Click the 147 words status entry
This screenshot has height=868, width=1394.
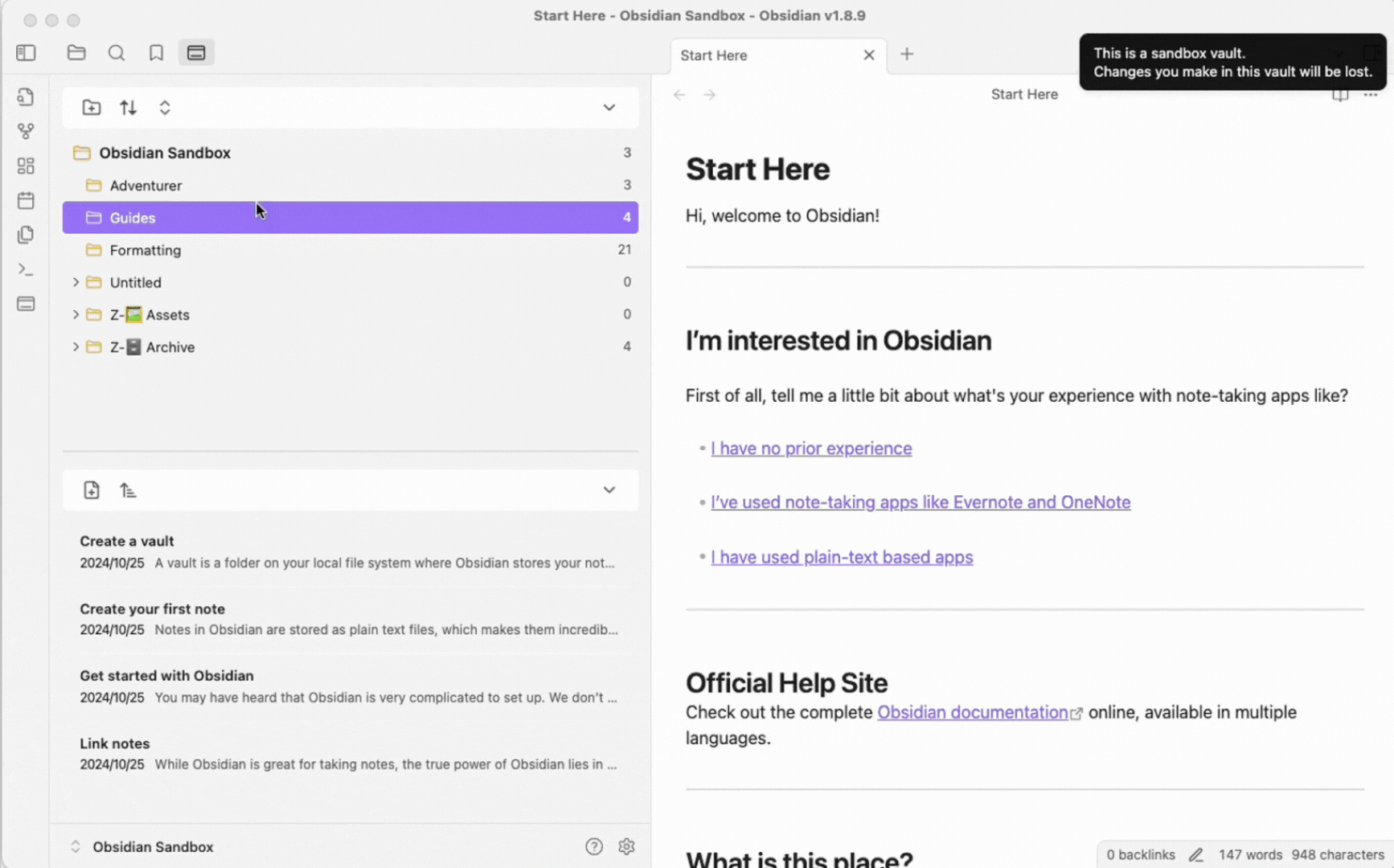click(x=1250, y=855)
